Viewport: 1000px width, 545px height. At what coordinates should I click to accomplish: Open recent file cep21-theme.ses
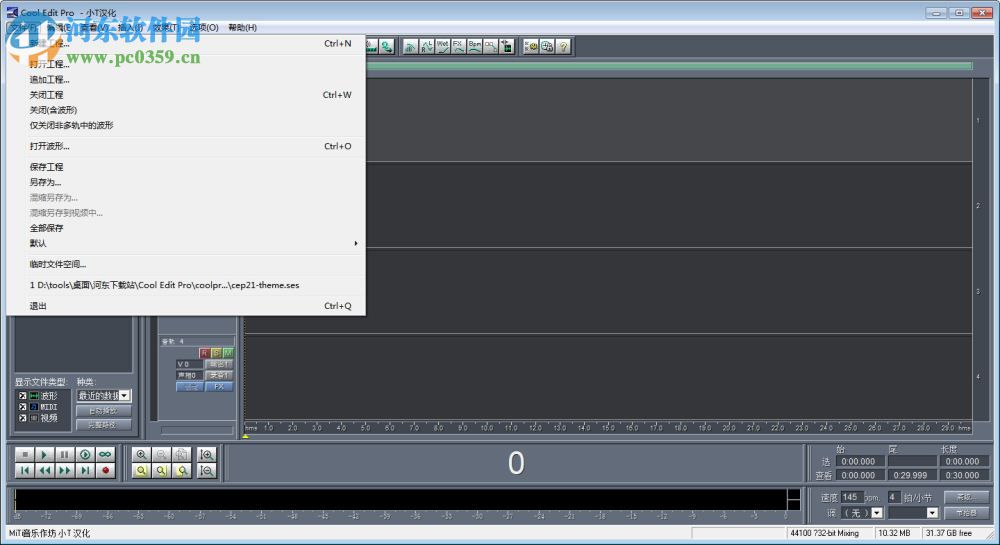click(x=187, y=285)
